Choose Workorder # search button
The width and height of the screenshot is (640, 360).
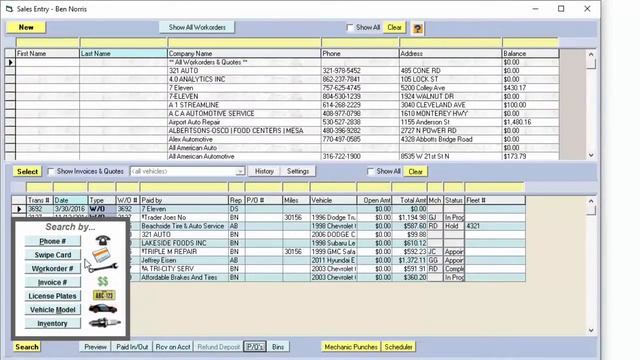pyautogui.click(x=53, y=269)
